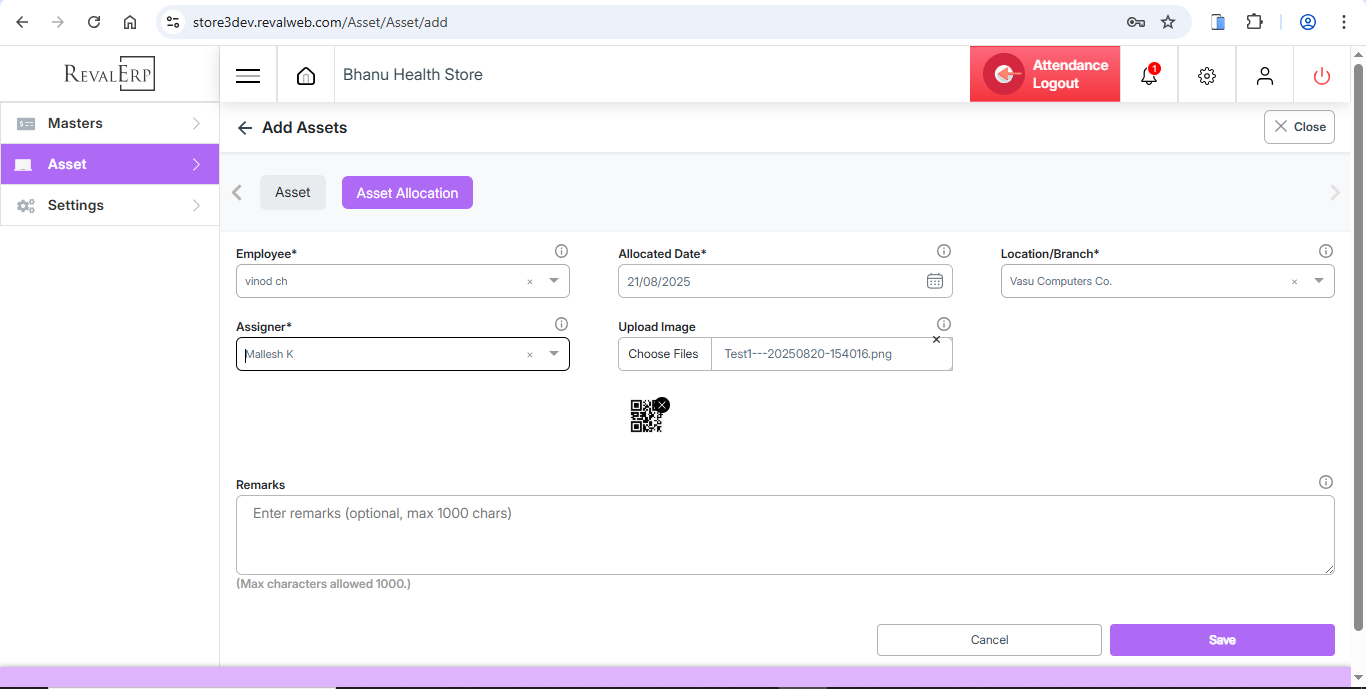Click the info icon beside Employee field
Viewport: 1366px width, 689px height.
pyautogui.click(x=561, y=251)
